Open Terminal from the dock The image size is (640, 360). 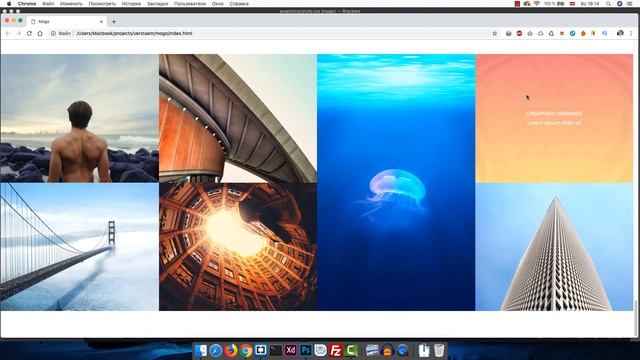[276, 350]
